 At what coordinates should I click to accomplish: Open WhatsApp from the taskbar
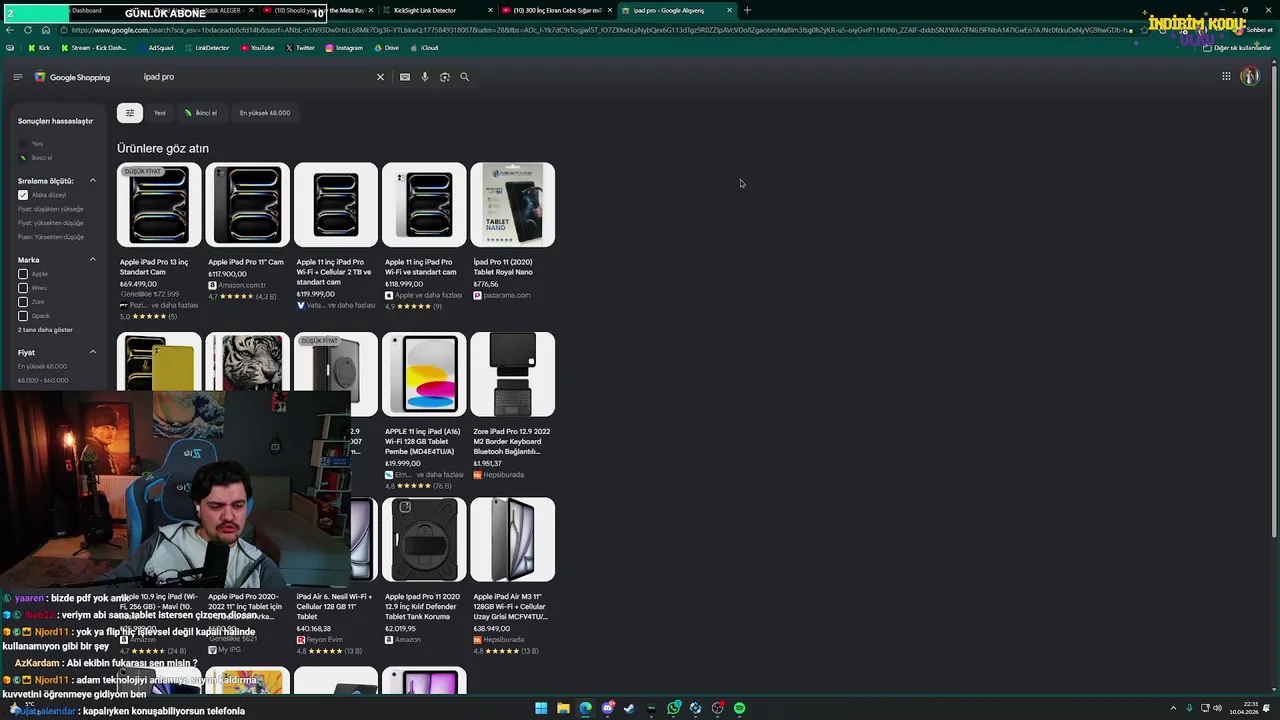674,708
